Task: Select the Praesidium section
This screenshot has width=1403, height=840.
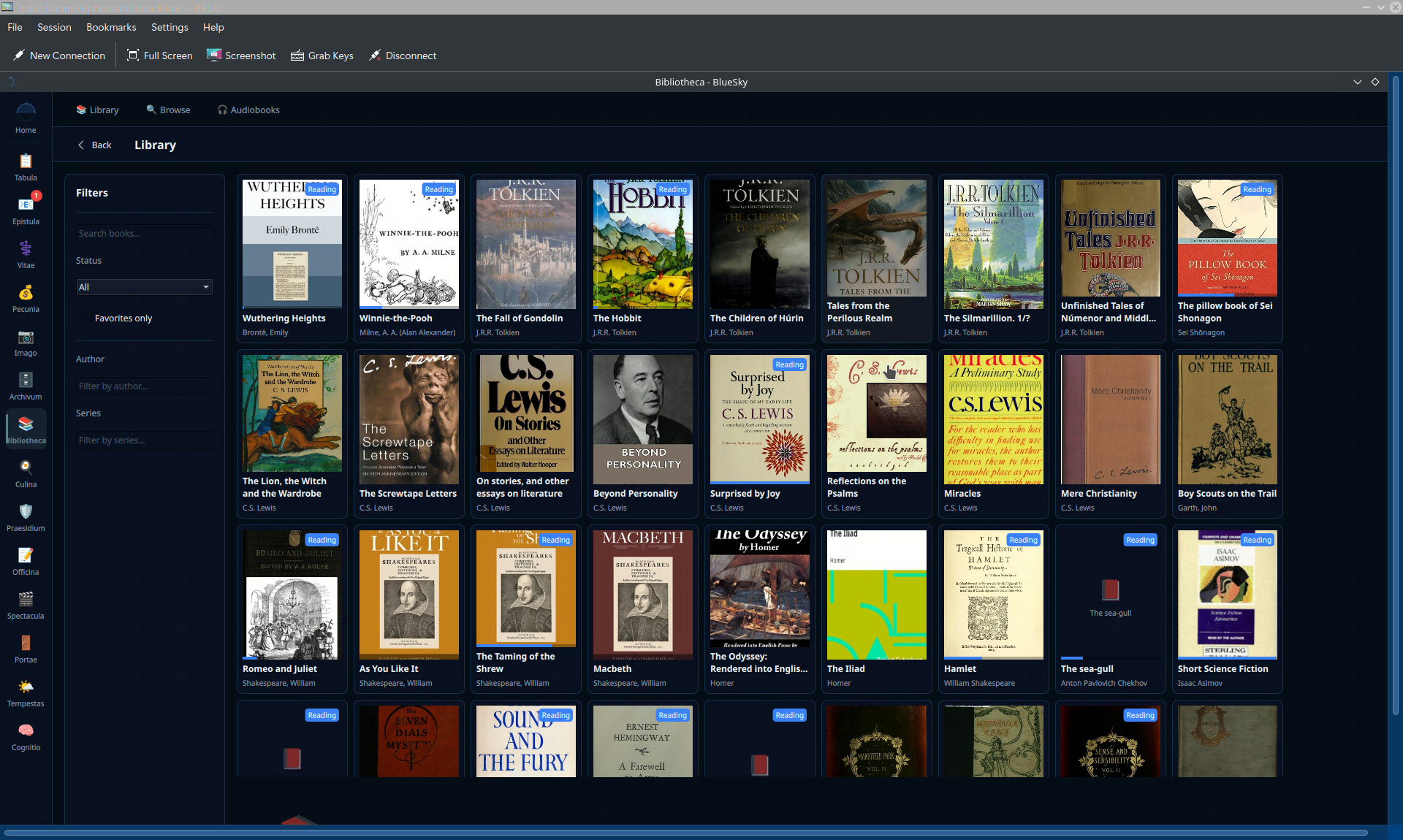Action: pyautogui.click(x=26, y=515)
